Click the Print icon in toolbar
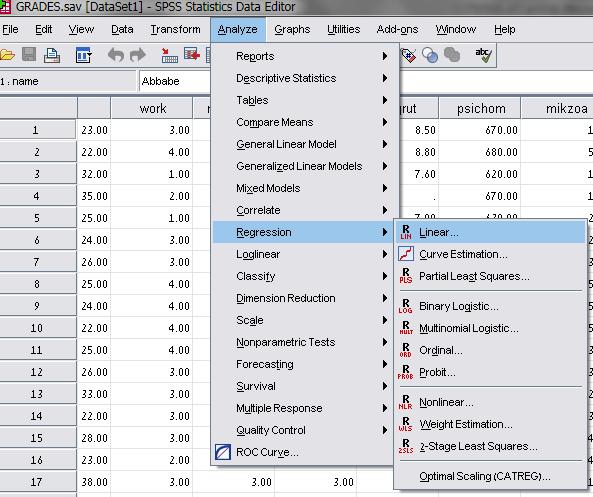 [52, 55]
